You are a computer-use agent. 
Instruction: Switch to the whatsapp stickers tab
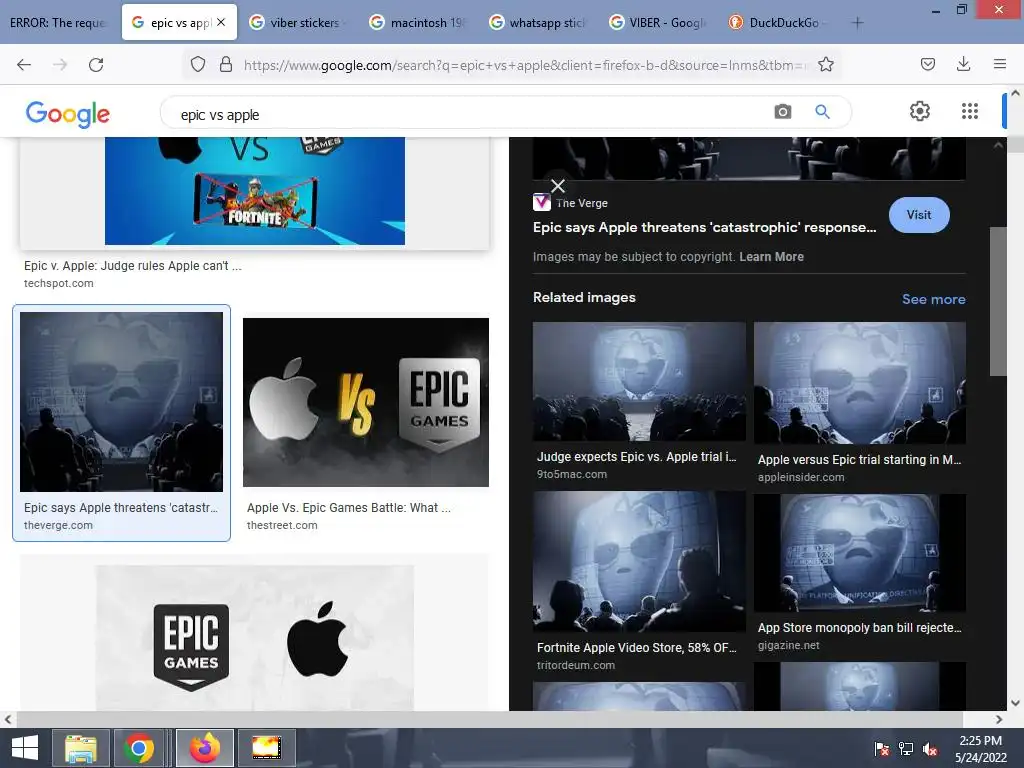point(537,23)
